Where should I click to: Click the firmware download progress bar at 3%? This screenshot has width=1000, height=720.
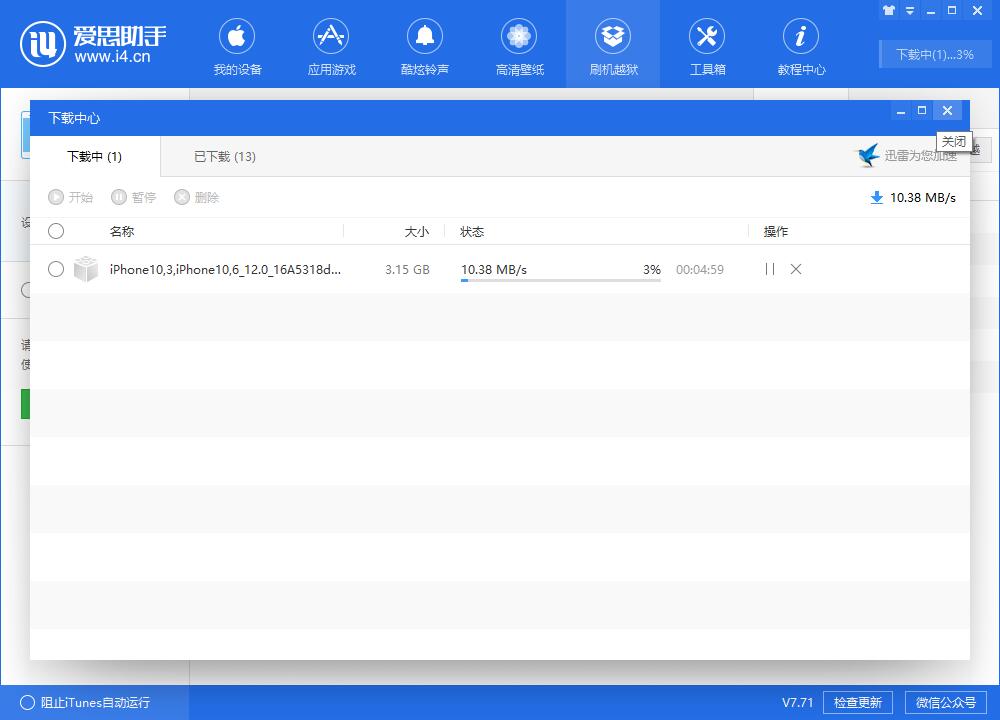coord(560,279)
